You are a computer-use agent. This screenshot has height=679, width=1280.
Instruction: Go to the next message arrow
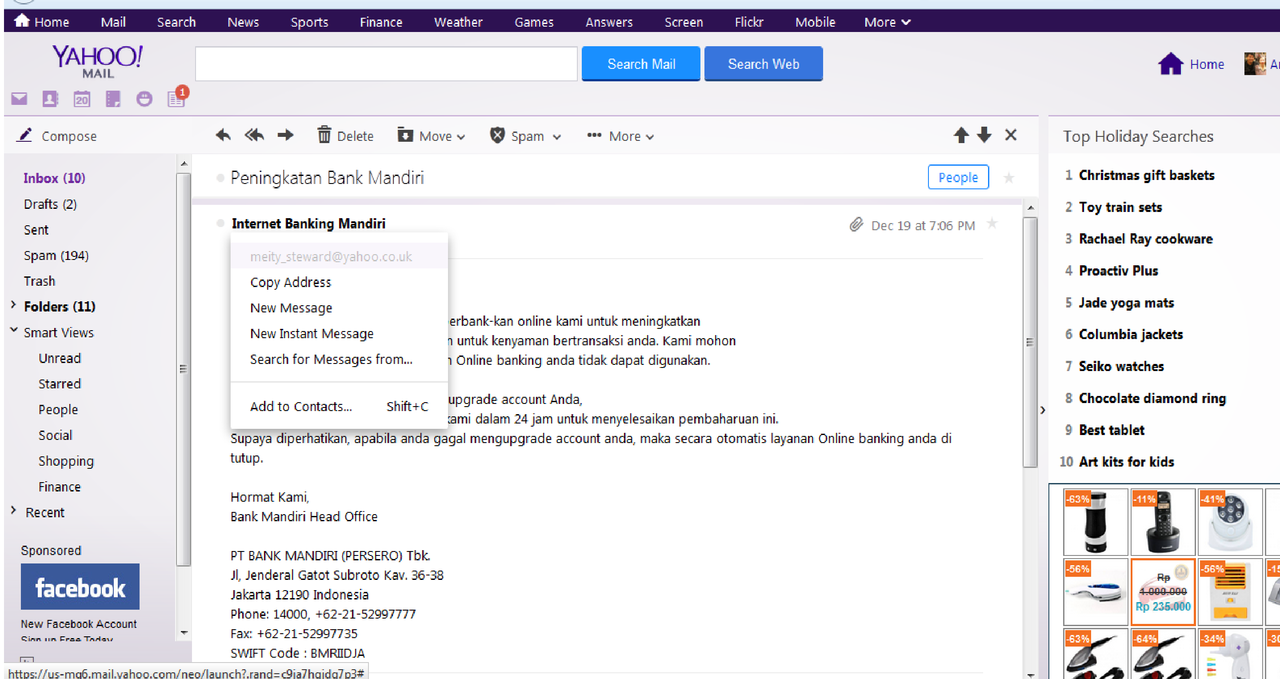pyautogui.click(x=984, y=135)
